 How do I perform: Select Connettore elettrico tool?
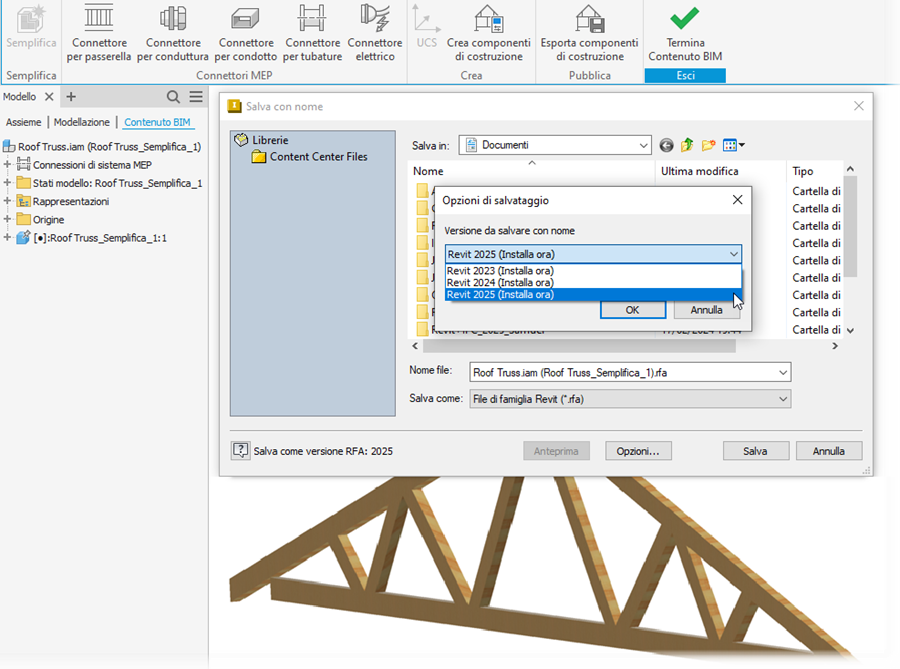tap(375, 32)
